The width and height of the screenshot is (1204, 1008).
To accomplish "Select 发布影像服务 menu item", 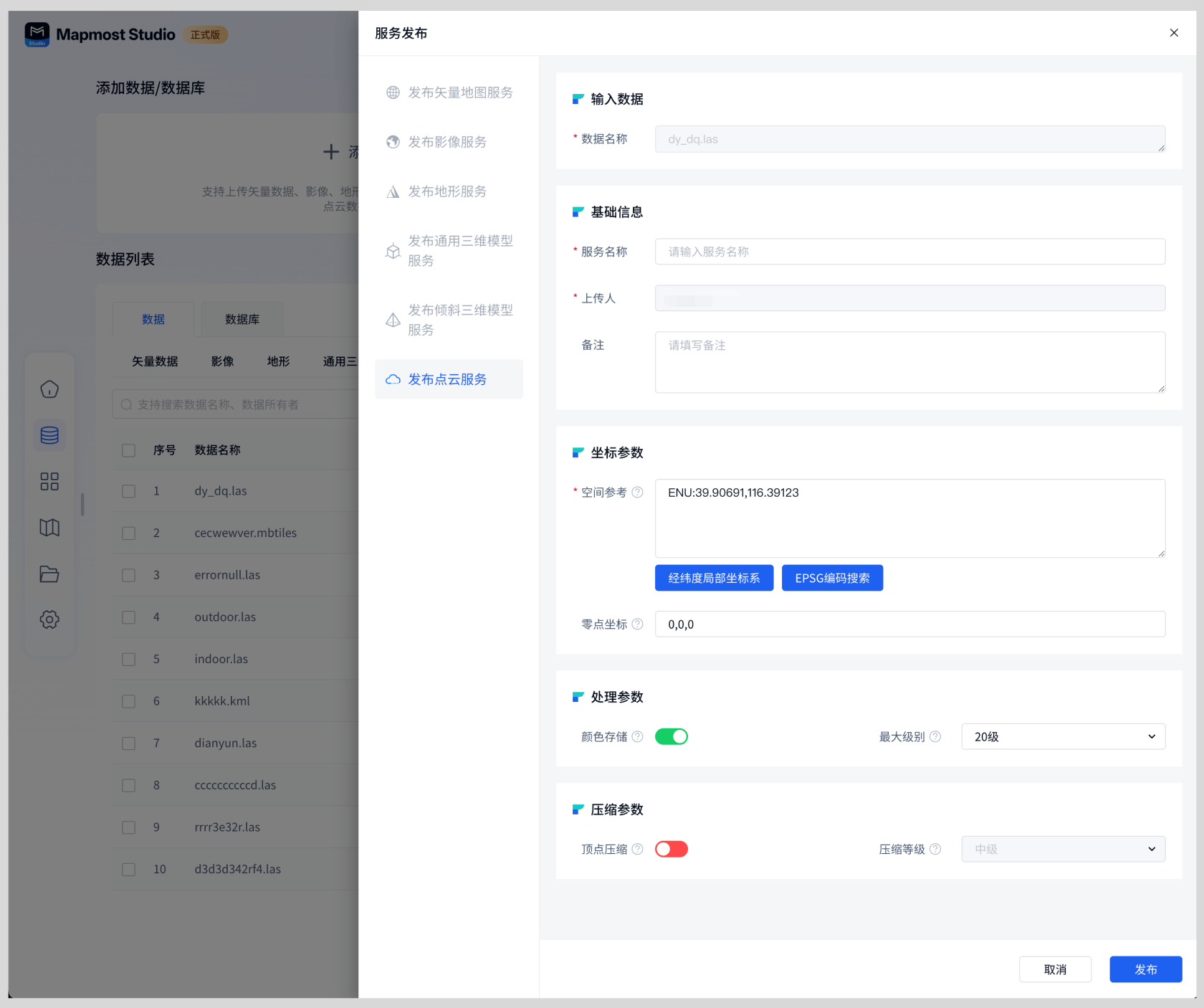I will tap(446, 142).
